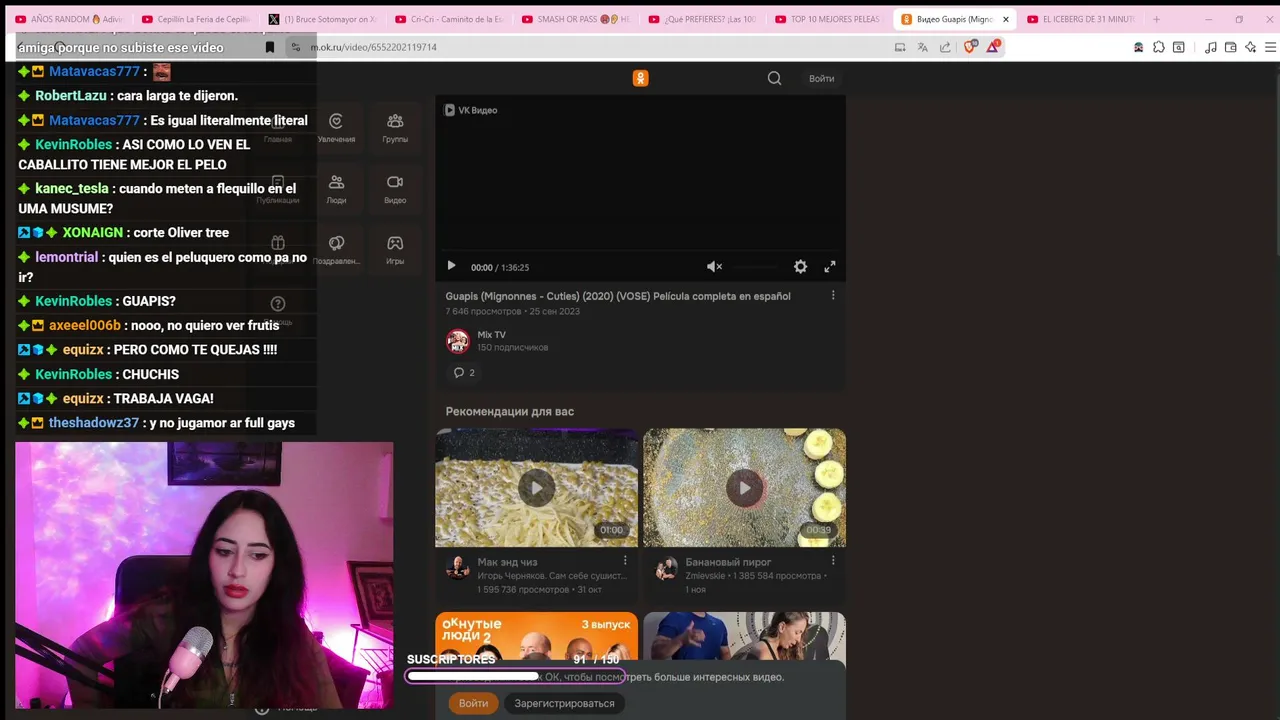The height and width of the screenshot is (720, 1280).
Task: Switch to SMASH OR PASS tab
Action: [x=577, y=19]
